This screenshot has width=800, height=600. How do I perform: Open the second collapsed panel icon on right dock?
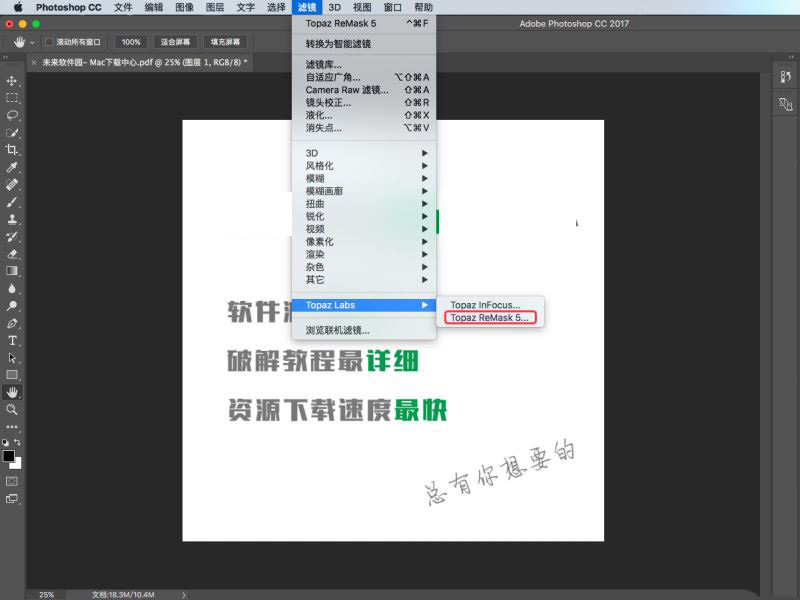(785, 104)
